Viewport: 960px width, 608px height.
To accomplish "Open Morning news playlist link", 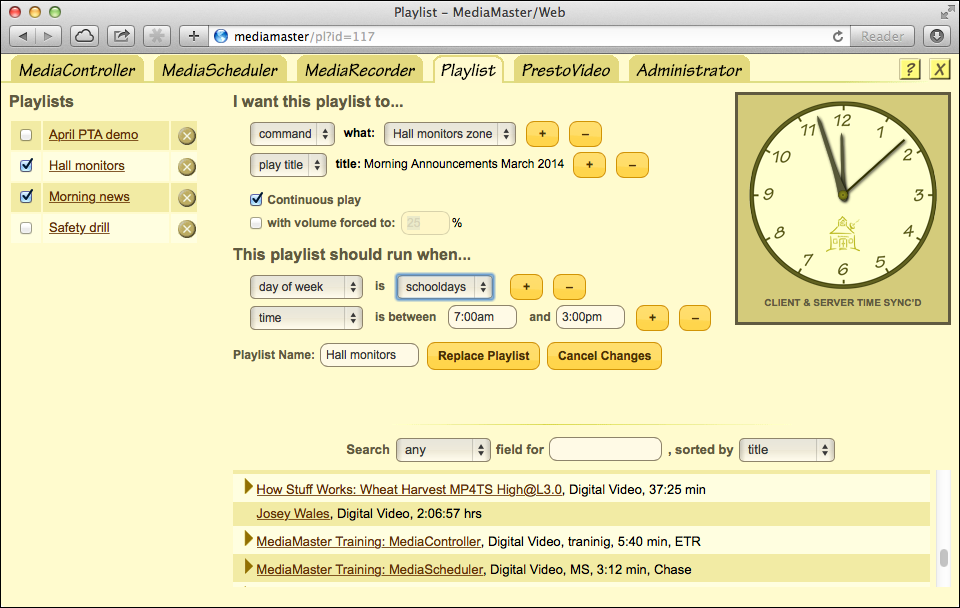I will pyautogui.click(x=89, y=197).
